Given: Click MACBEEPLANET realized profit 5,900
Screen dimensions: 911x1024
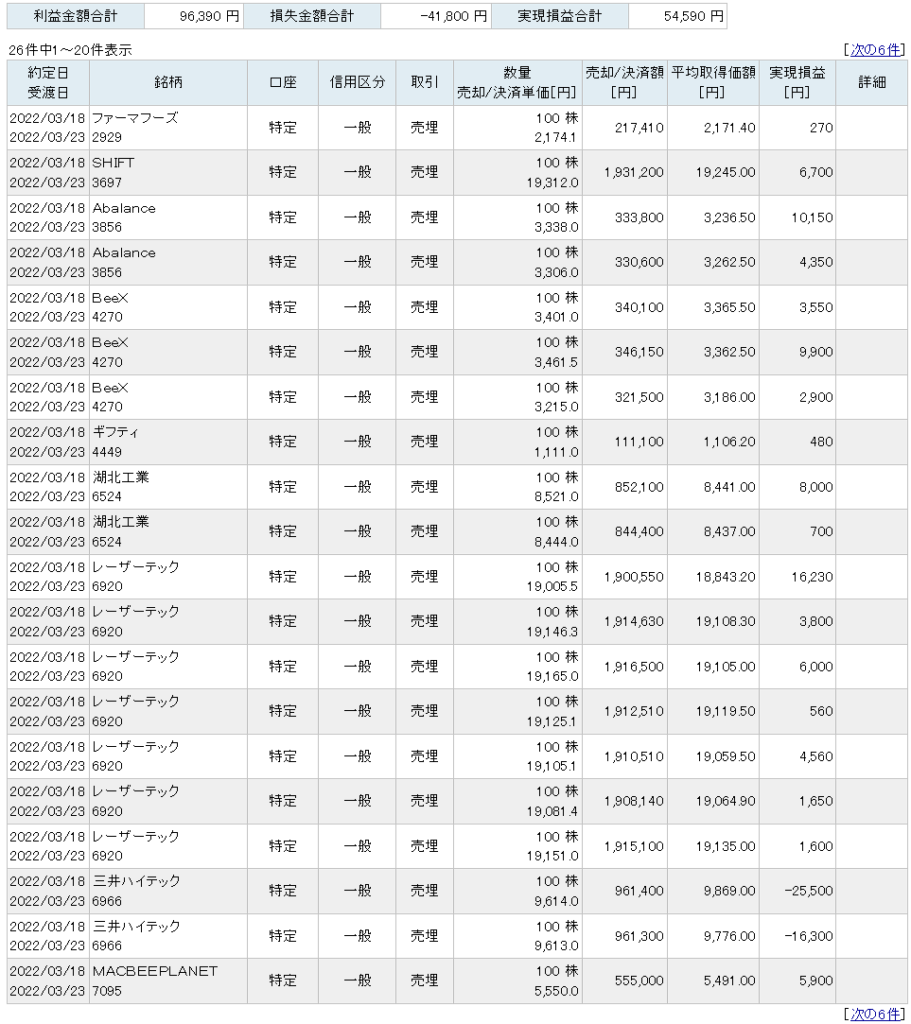Looking at the screenshot, I should (x=816, y=981).
